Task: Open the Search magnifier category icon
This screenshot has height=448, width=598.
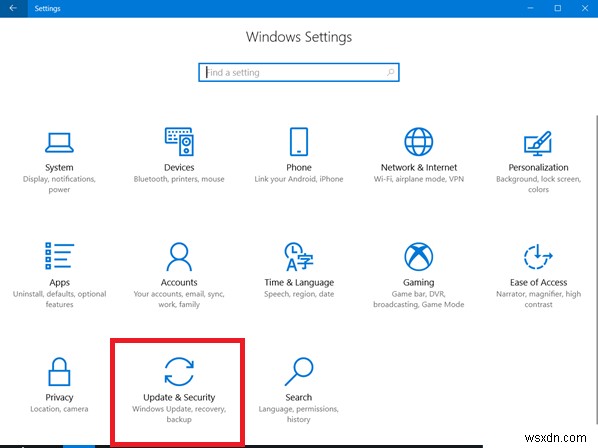Action: coord(299,371)
